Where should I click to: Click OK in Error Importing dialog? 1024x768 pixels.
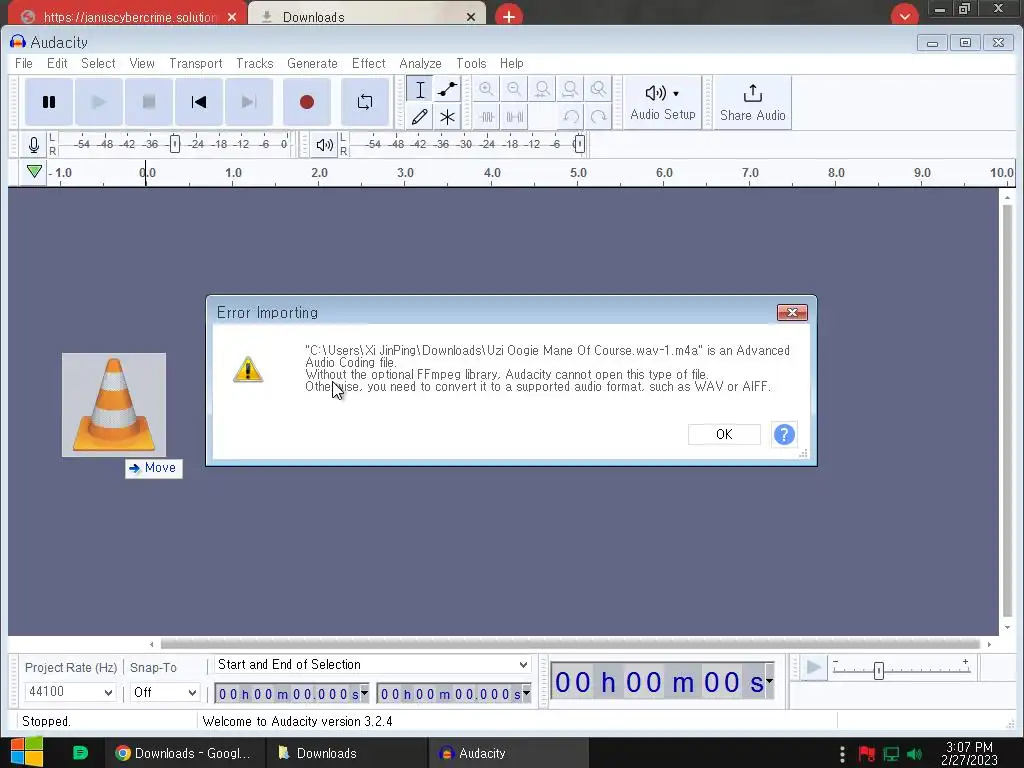tap(724, 434)
